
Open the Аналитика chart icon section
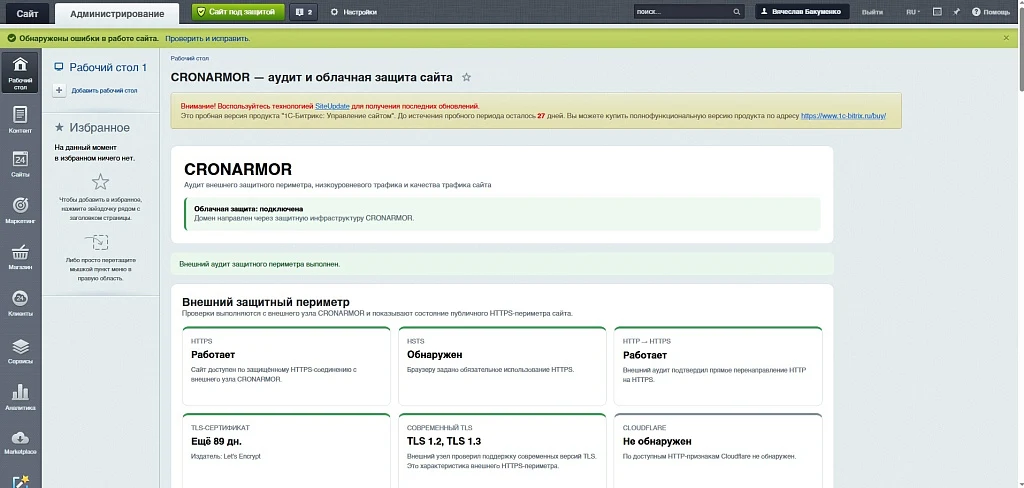click(20, 397)
